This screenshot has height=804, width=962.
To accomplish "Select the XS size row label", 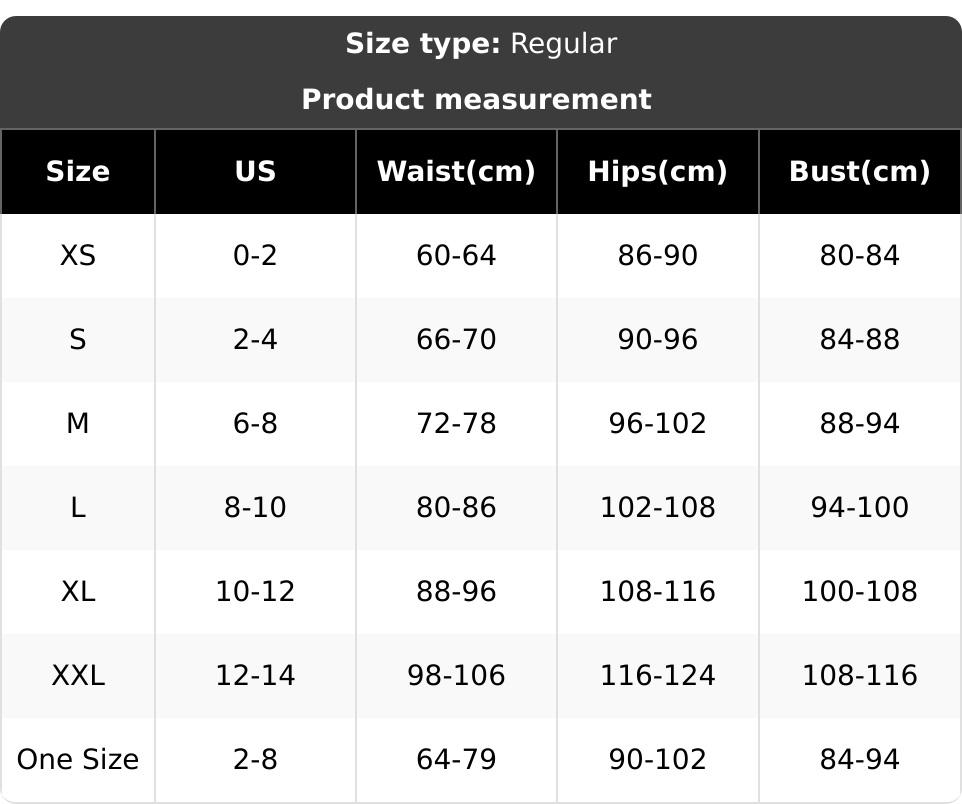I will 78,256.
